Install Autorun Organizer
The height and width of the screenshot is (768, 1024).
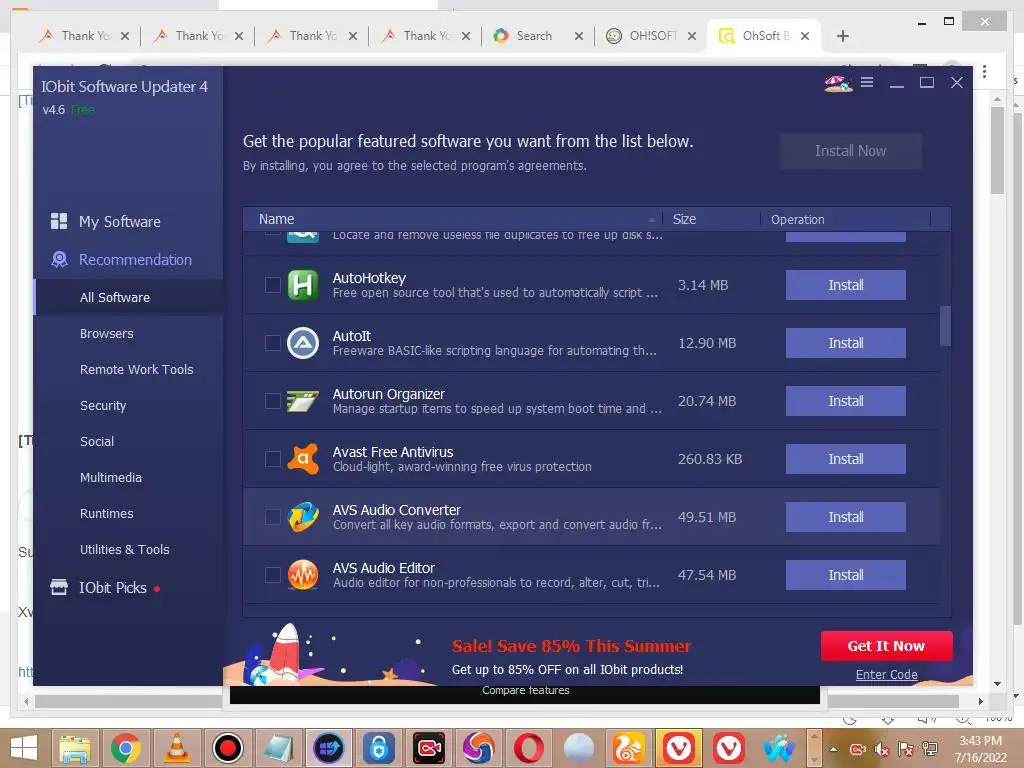coord(845,401)
